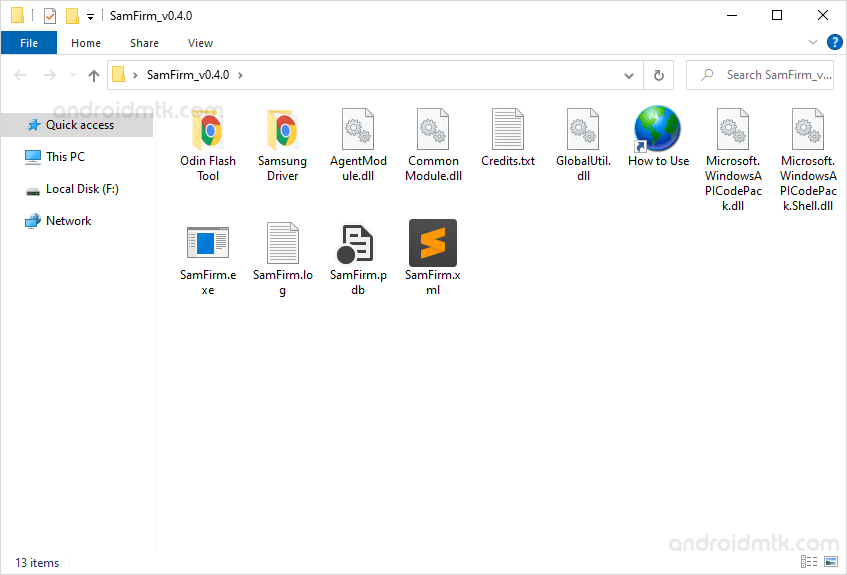Select the Credits.txt document icon
The image size is (847, 575).
pos(508,129)
